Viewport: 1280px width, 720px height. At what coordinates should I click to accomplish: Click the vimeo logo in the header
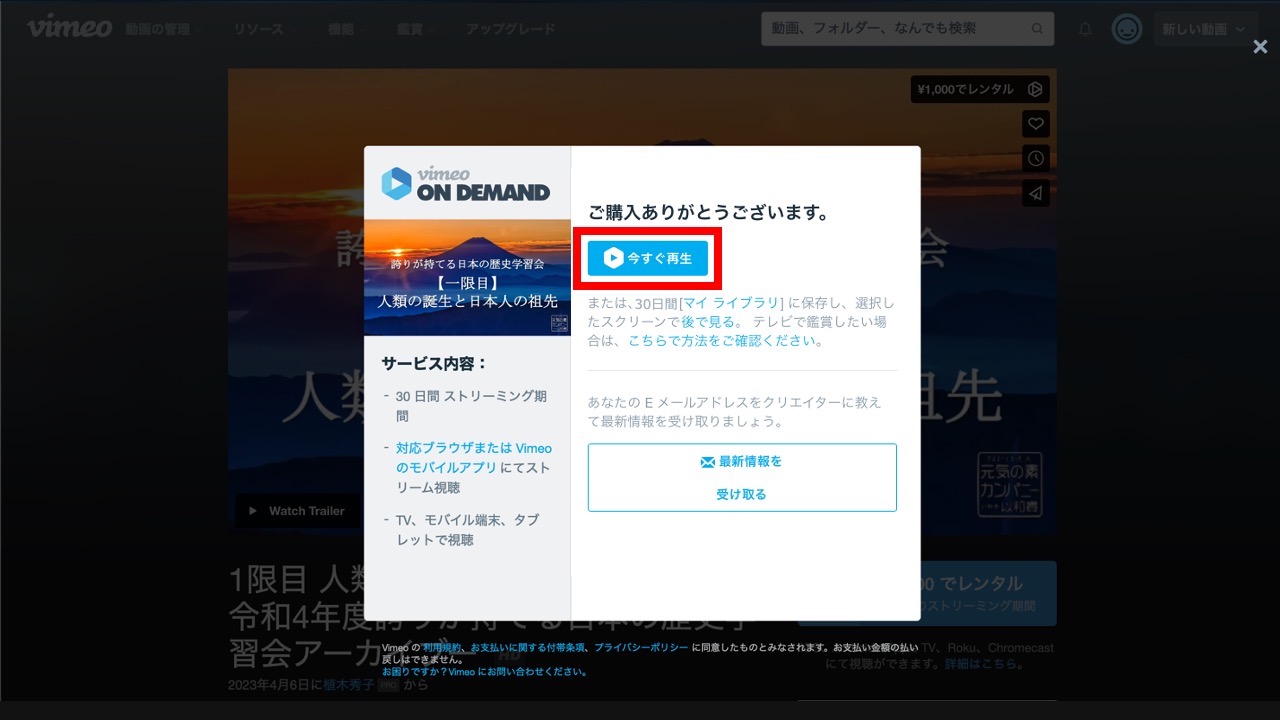coord(69,27)
